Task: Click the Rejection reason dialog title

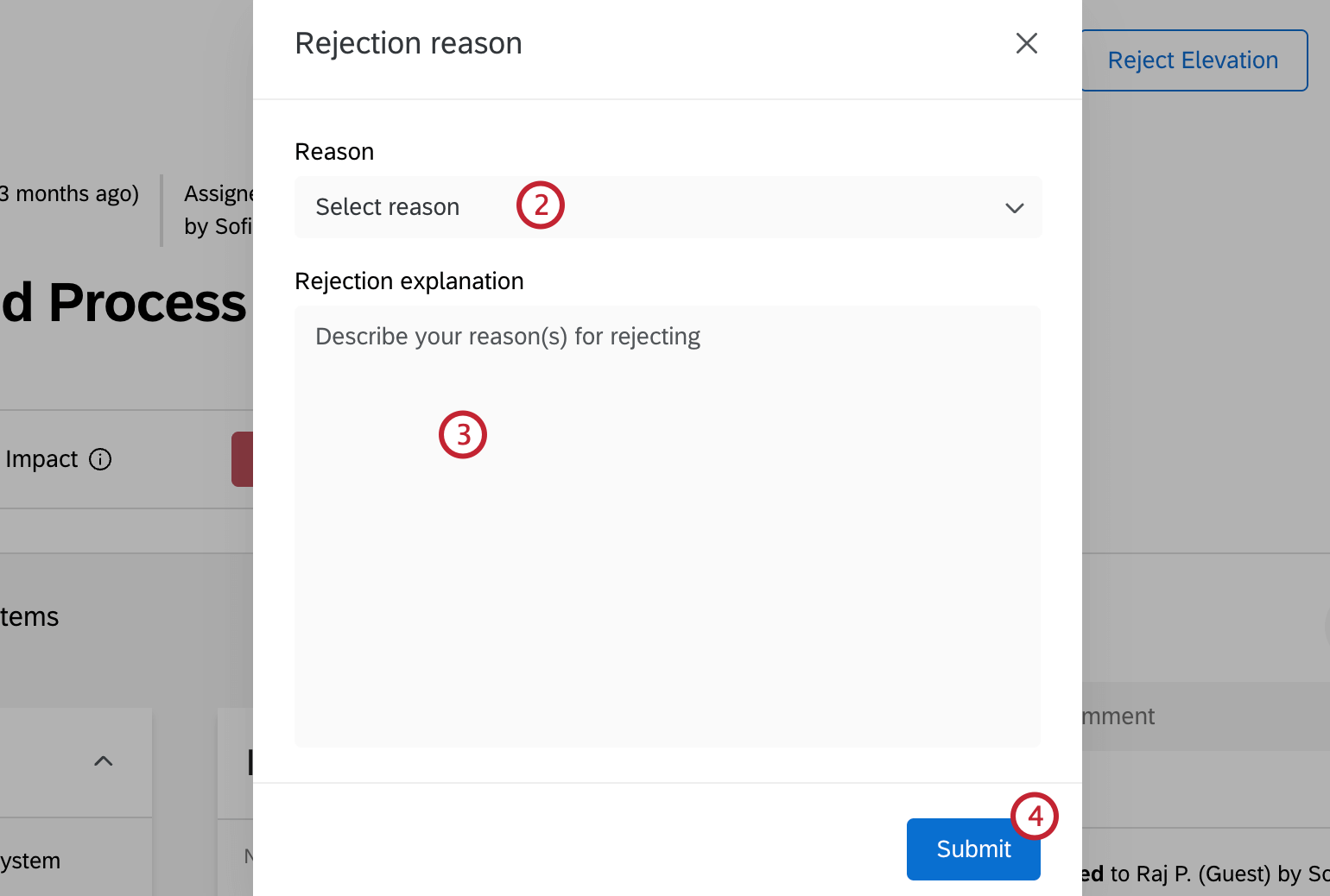Action: (x=408, y=42)
